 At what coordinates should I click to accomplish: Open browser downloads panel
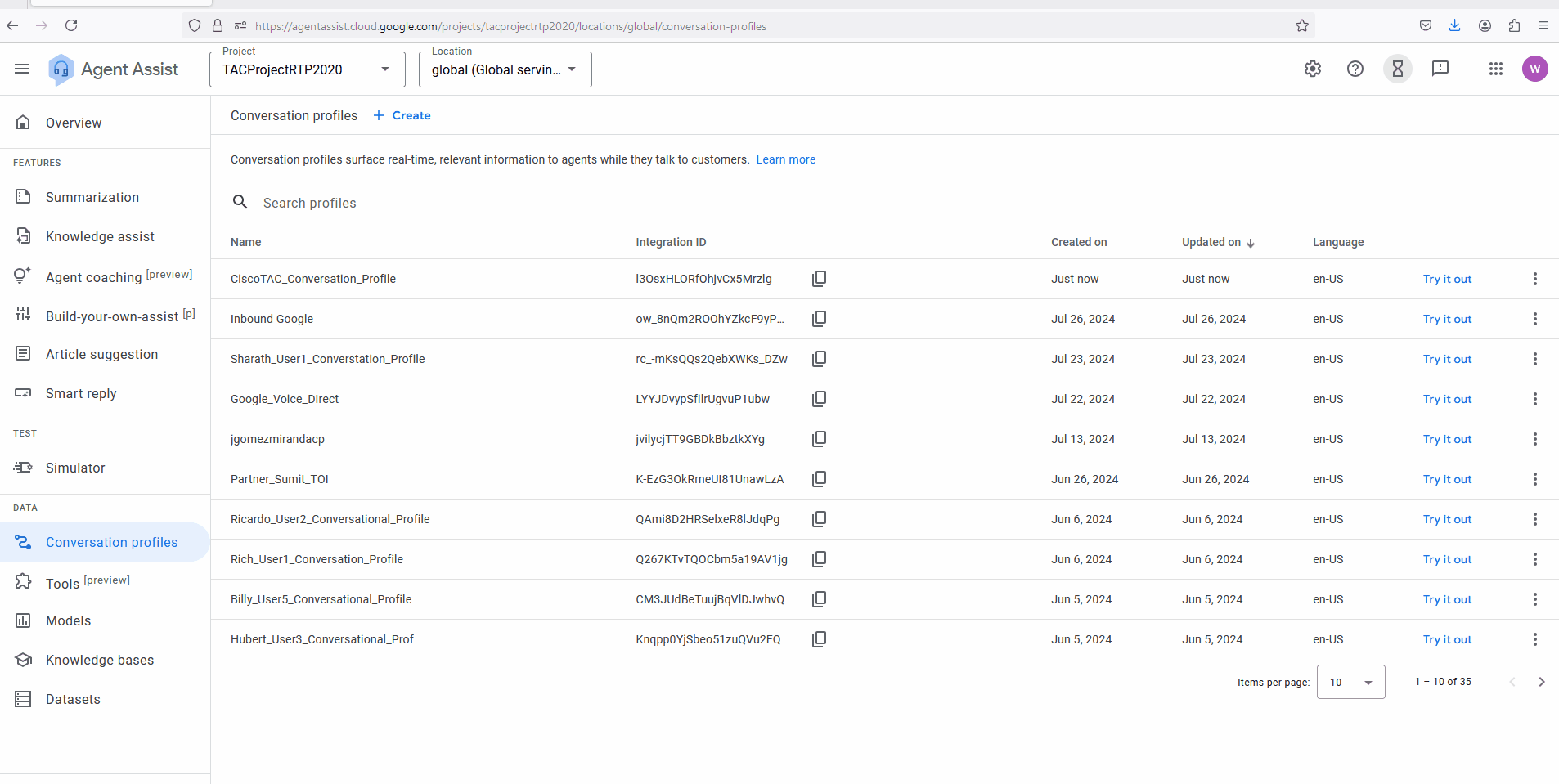(1455, 25)
